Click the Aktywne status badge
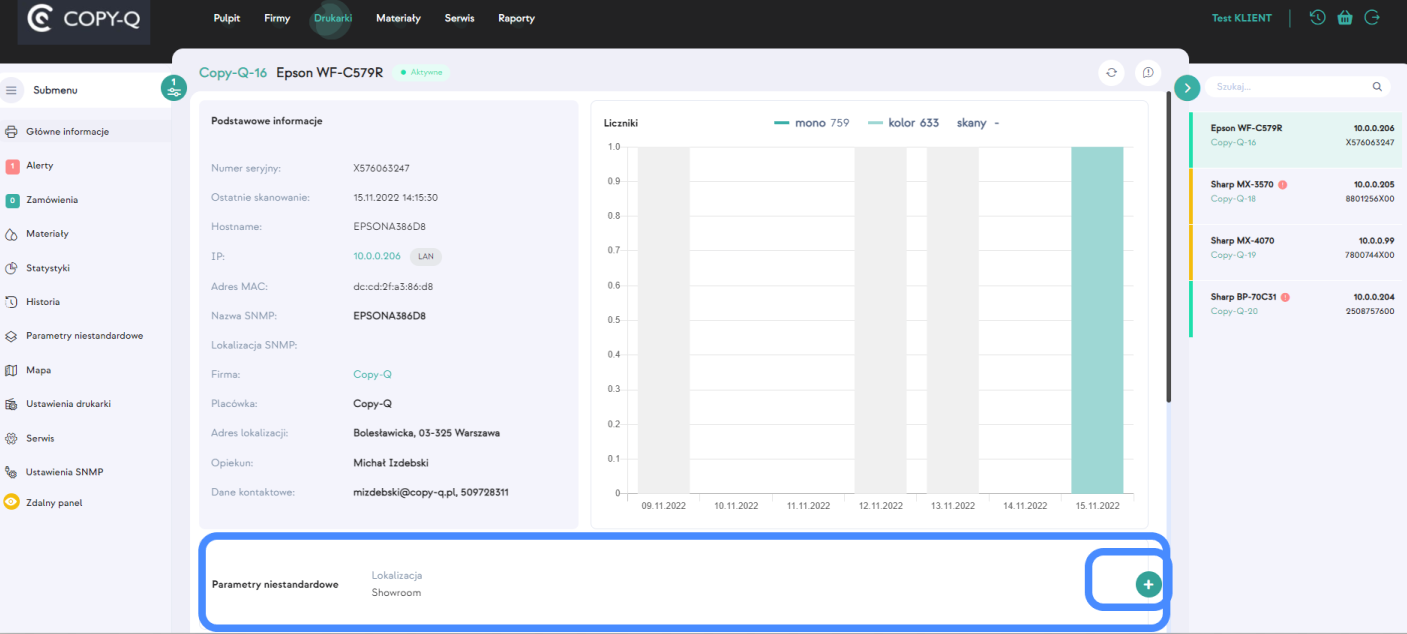This screenshot has width=1407, height=634. [422, 72]
